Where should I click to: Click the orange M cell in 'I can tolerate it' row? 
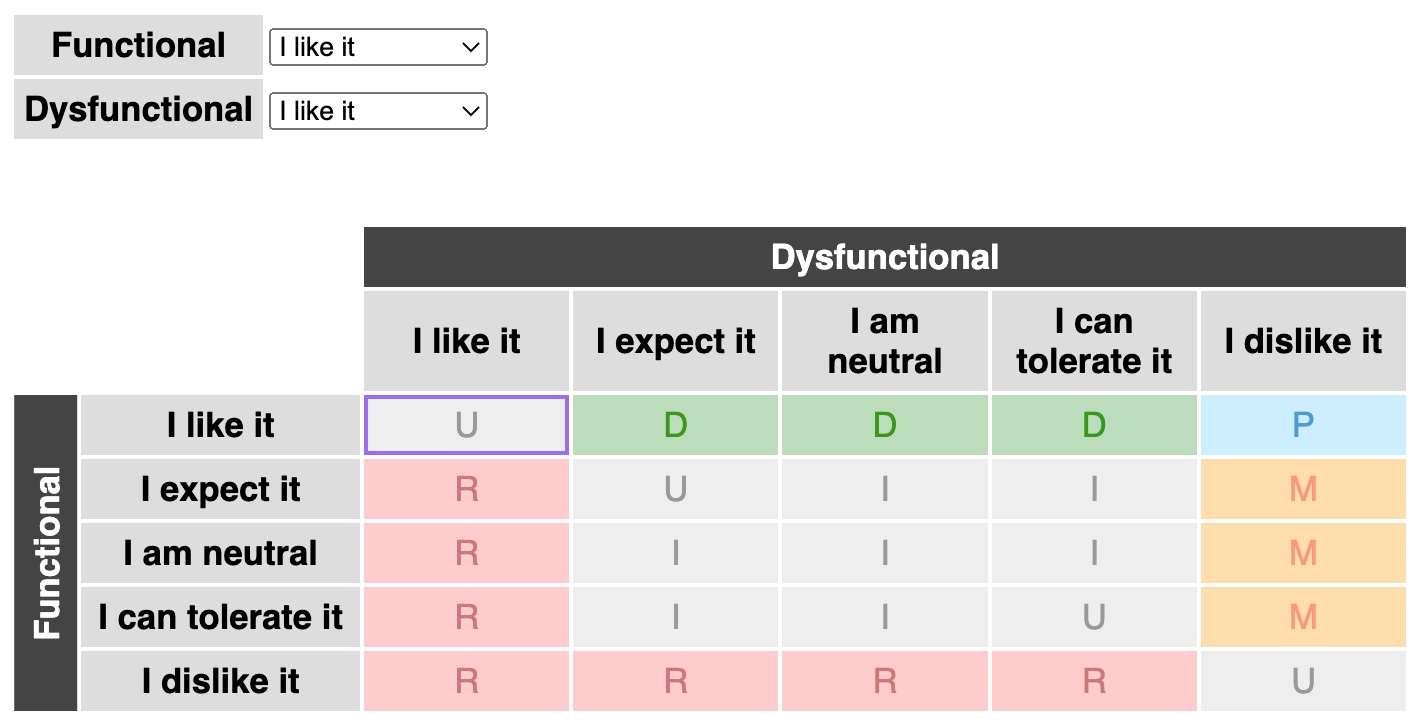click(1302, 617)
